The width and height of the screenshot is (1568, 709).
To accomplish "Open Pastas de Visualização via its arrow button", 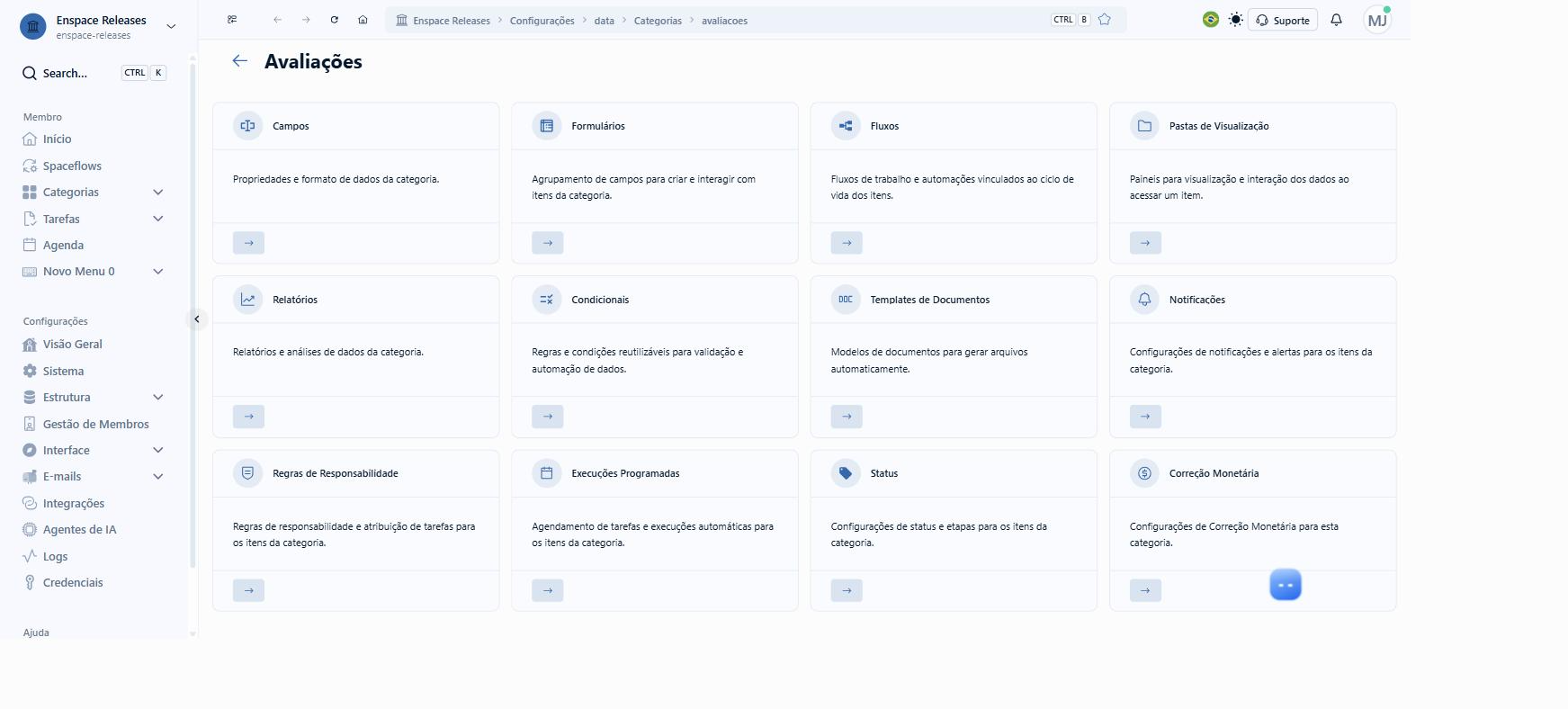I will click(1145, 243).
